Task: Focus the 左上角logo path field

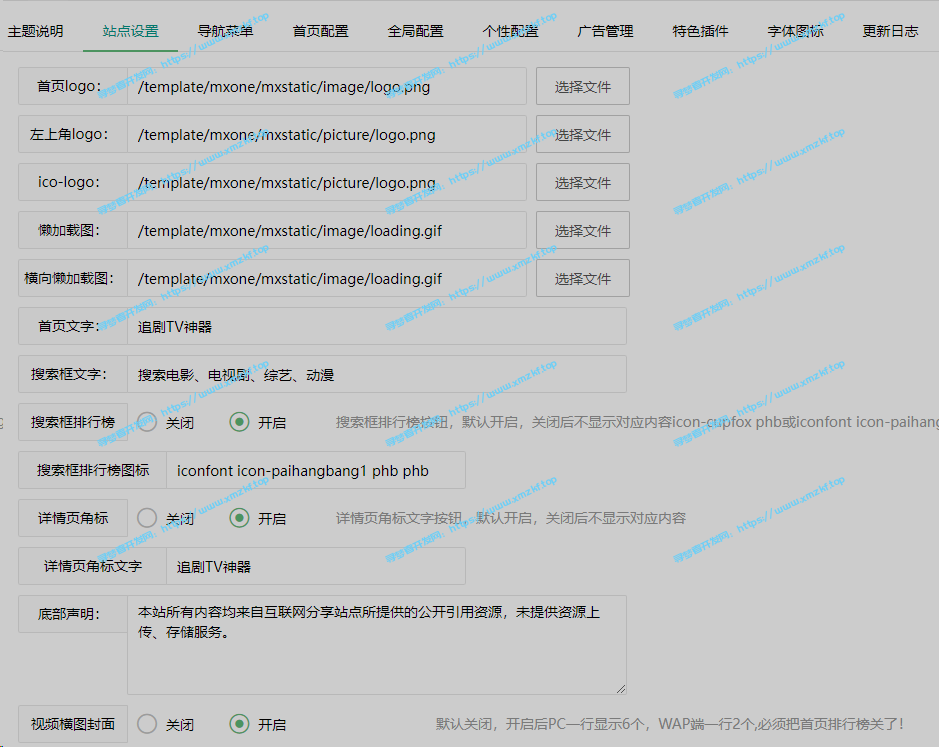Action: pos(327,134)
